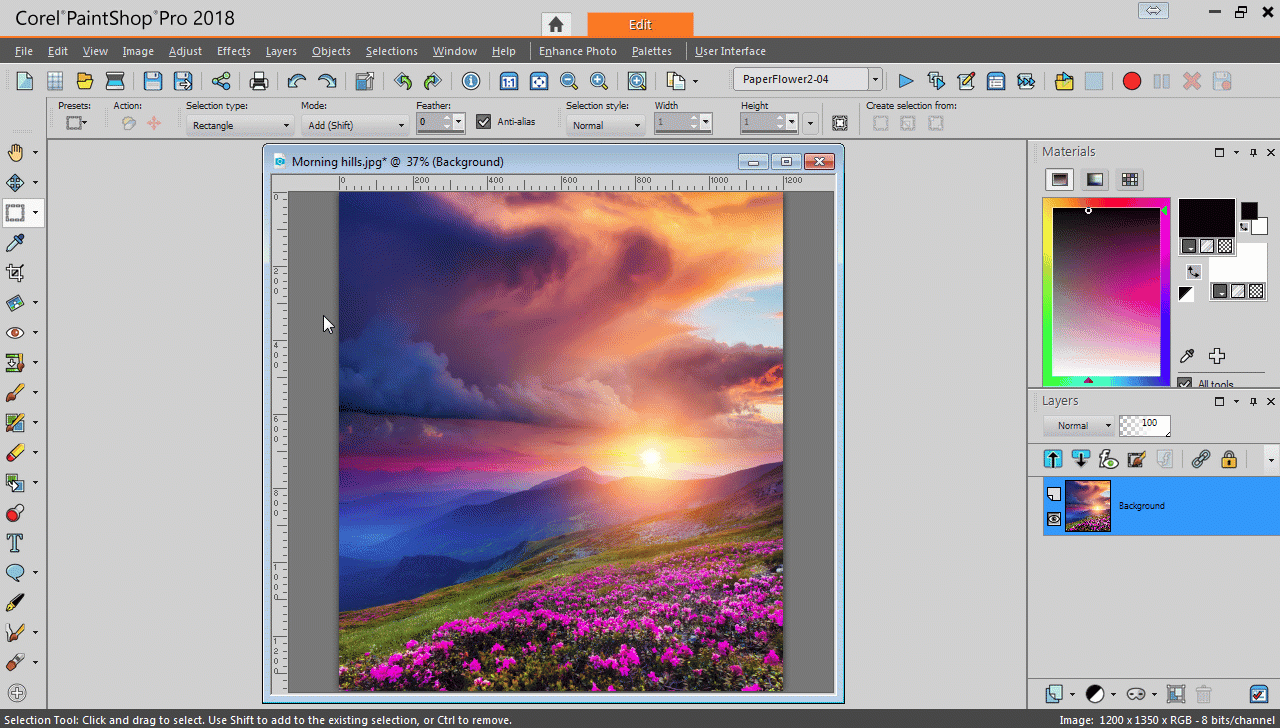
Task: Click the Print icon in toolbar
Action: [259, 81]
